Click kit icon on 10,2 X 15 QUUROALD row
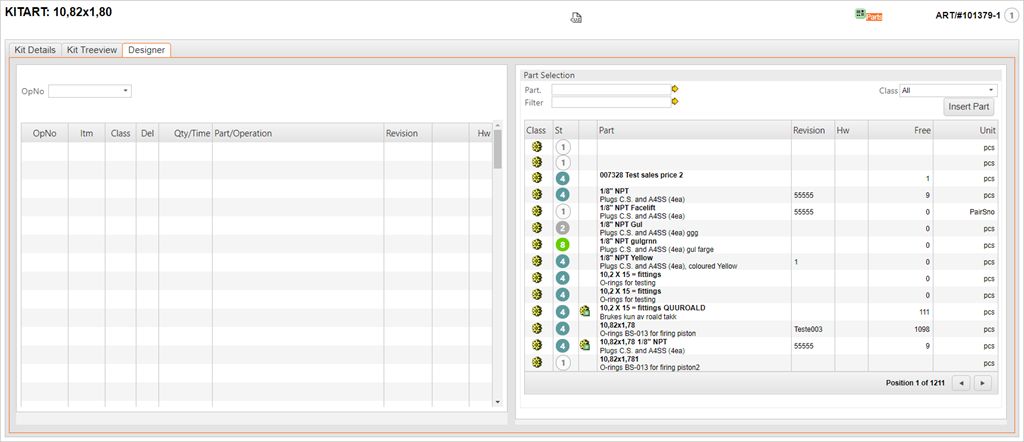 point(585,311)
